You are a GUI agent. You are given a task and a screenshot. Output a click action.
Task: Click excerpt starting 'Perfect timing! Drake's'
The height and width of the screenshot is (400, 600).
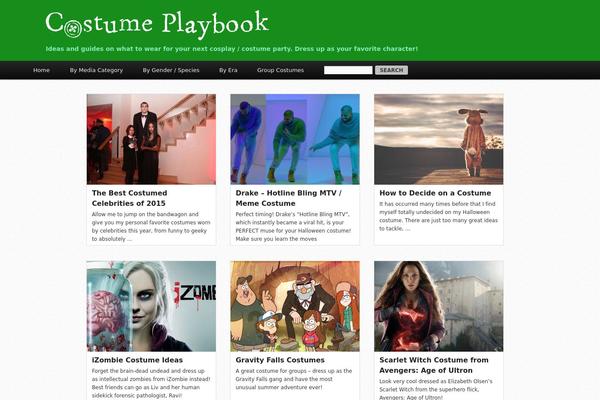click(x=293, y=227)
